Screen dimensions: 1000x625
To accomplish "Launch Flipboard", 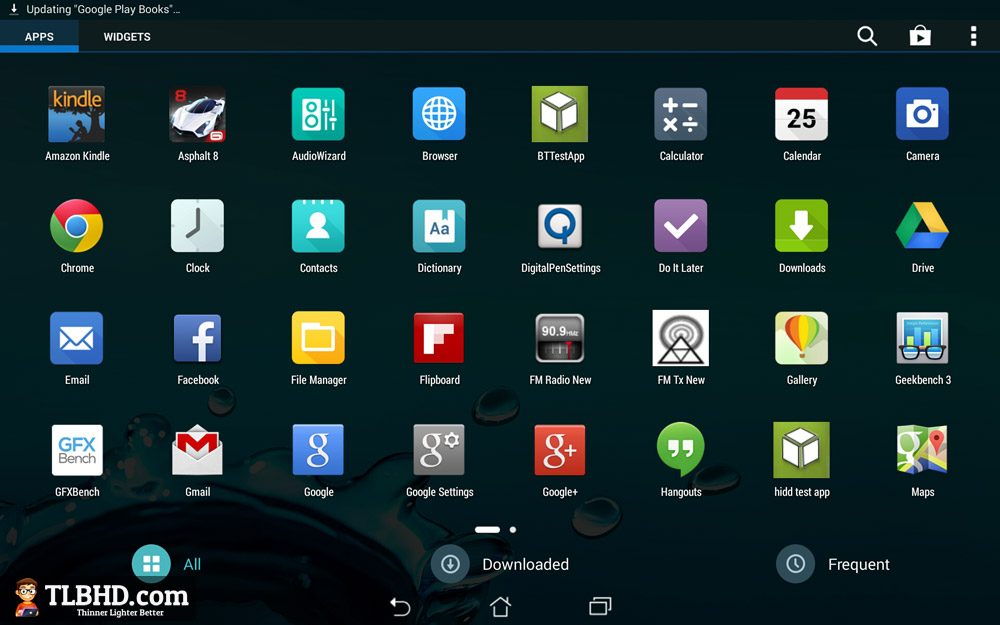I will pos(439,338).
